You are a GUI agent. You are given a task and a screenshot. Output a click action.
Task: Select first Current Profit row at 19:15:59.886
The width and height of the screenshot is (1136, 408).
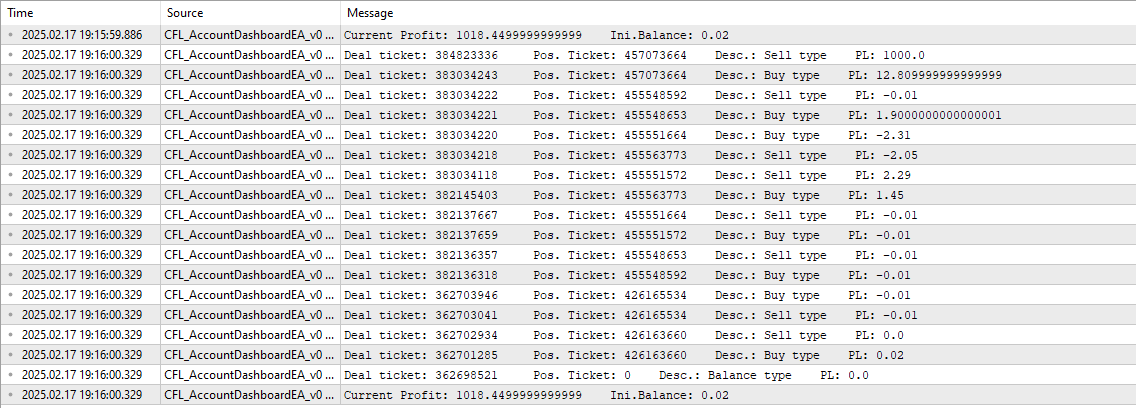[x=568, y=35]
